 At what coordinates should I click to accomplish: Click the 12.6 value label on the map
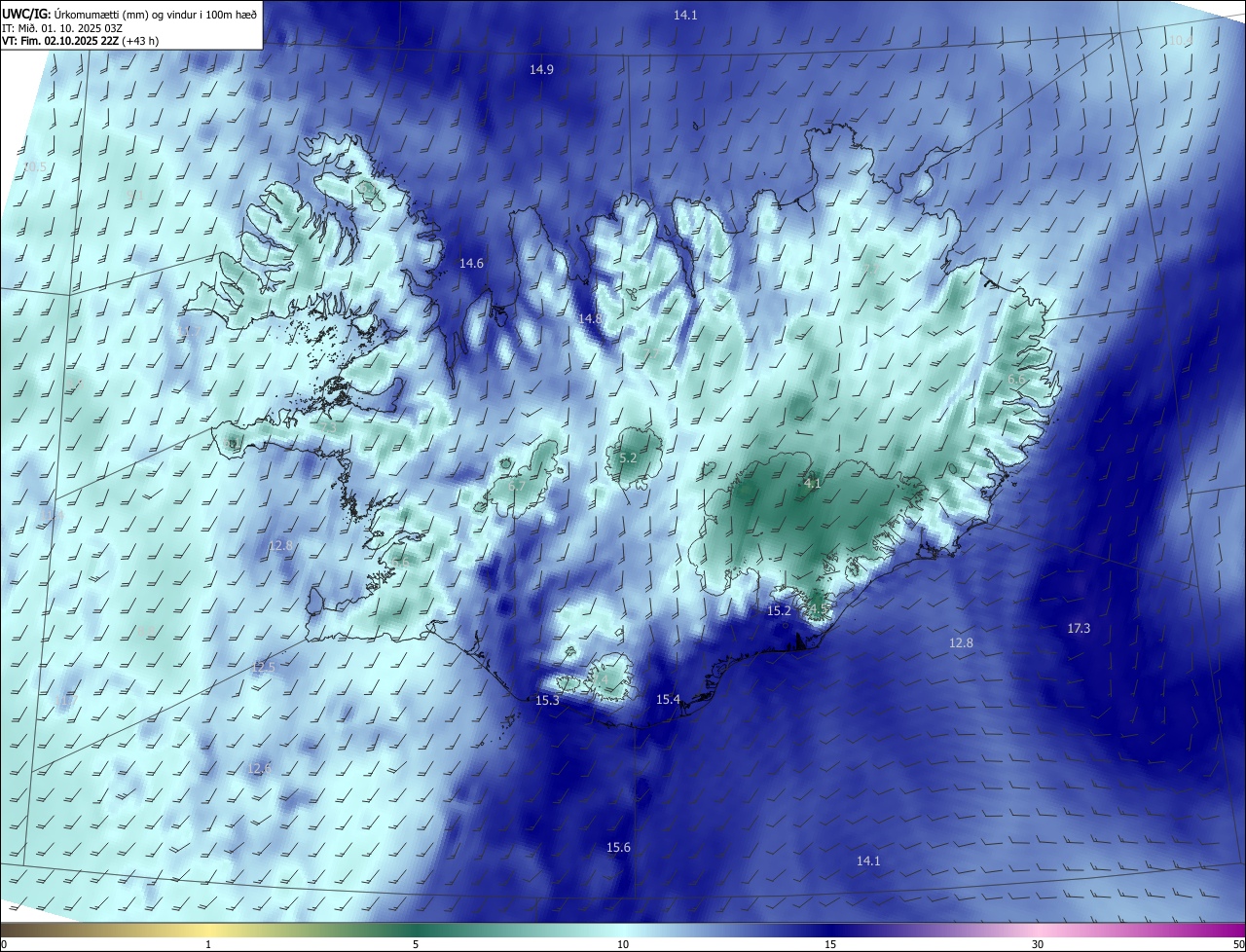pyautogui.click(x=259, y=769)
